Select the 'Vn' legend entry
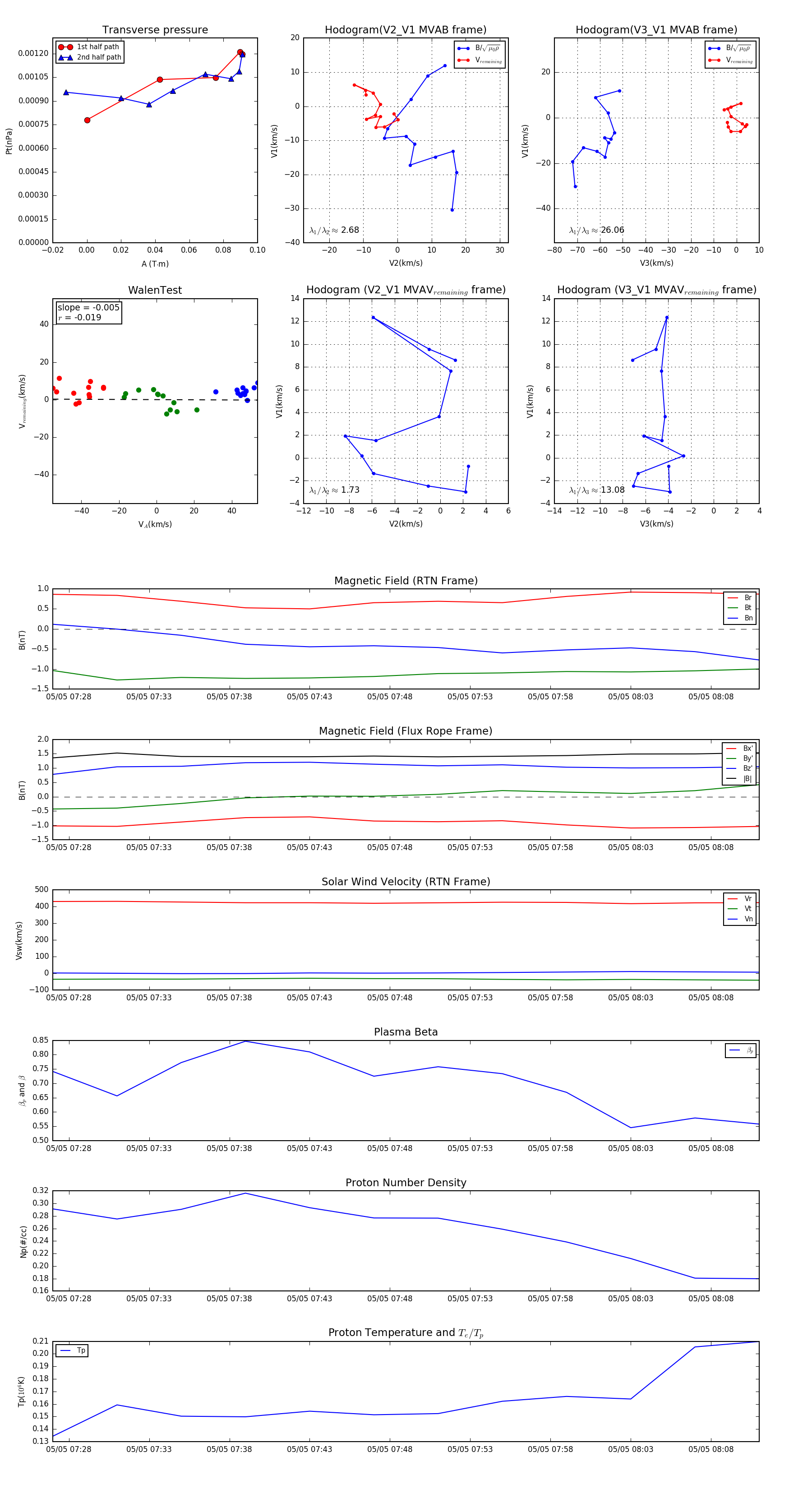Image resolution: width=812 pixels, height=1489 pixels. coord(740,919)
